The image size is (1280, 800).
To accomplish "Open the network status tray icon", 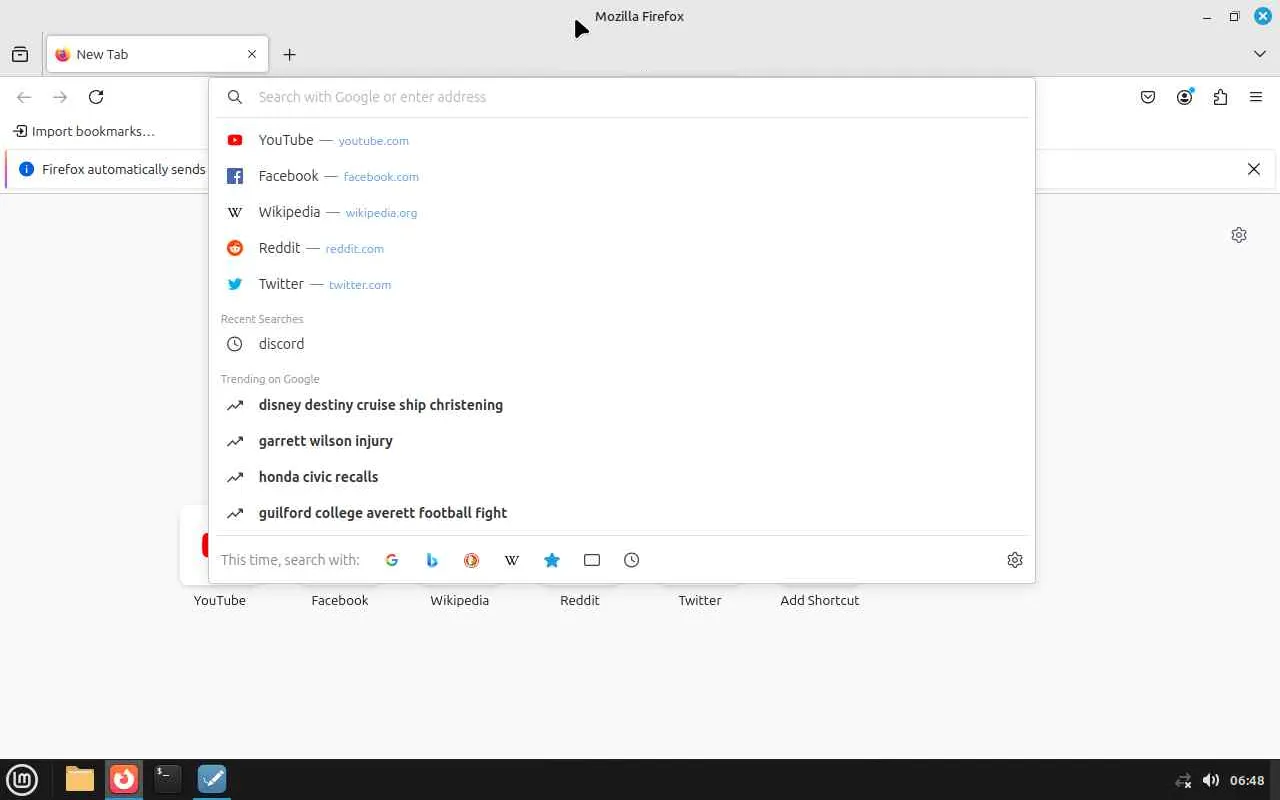I will [x=1184, y=780].
